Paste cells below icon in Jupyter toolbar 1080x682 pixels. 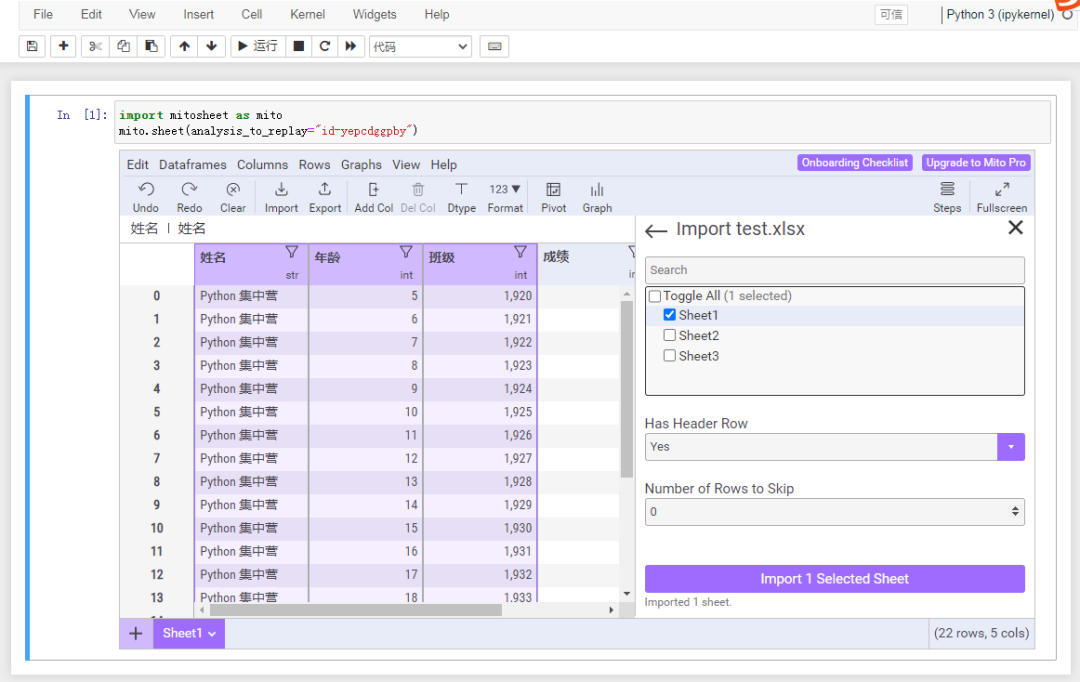coord(151,46)
